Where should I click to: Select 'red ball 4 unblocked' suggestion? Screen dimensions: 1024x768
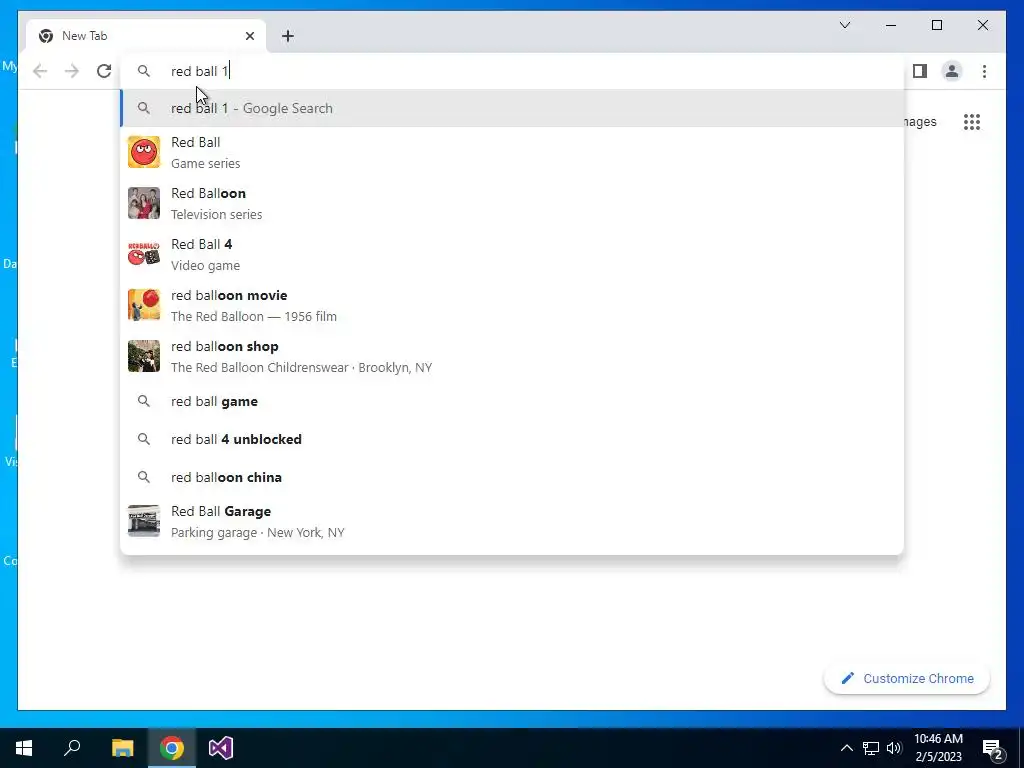pyautogui.click(x=512, y=440)
